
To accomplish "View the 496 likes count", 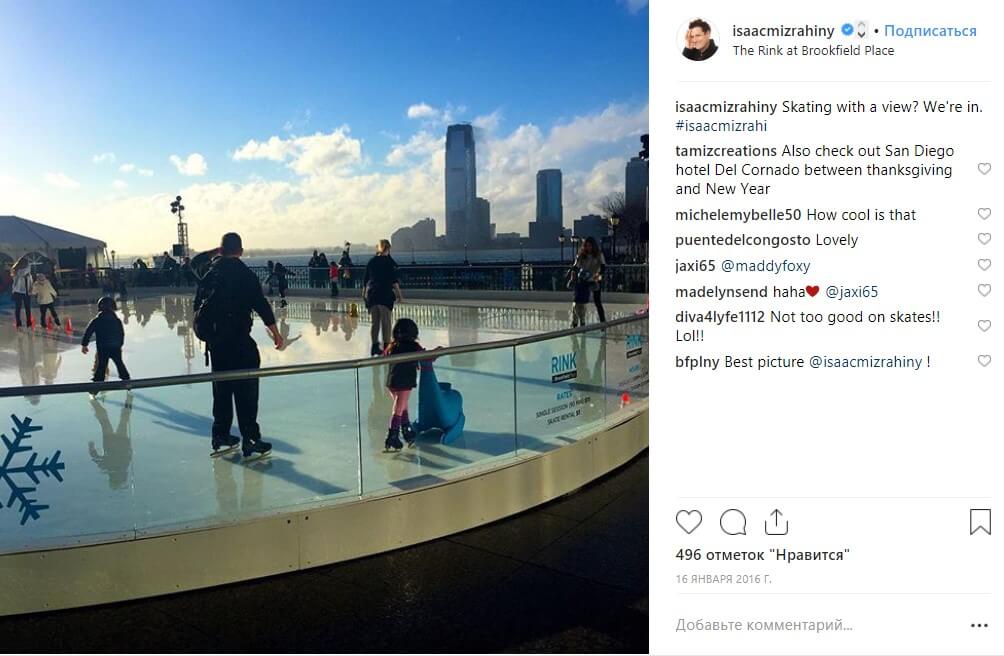I will coord(762,555).
